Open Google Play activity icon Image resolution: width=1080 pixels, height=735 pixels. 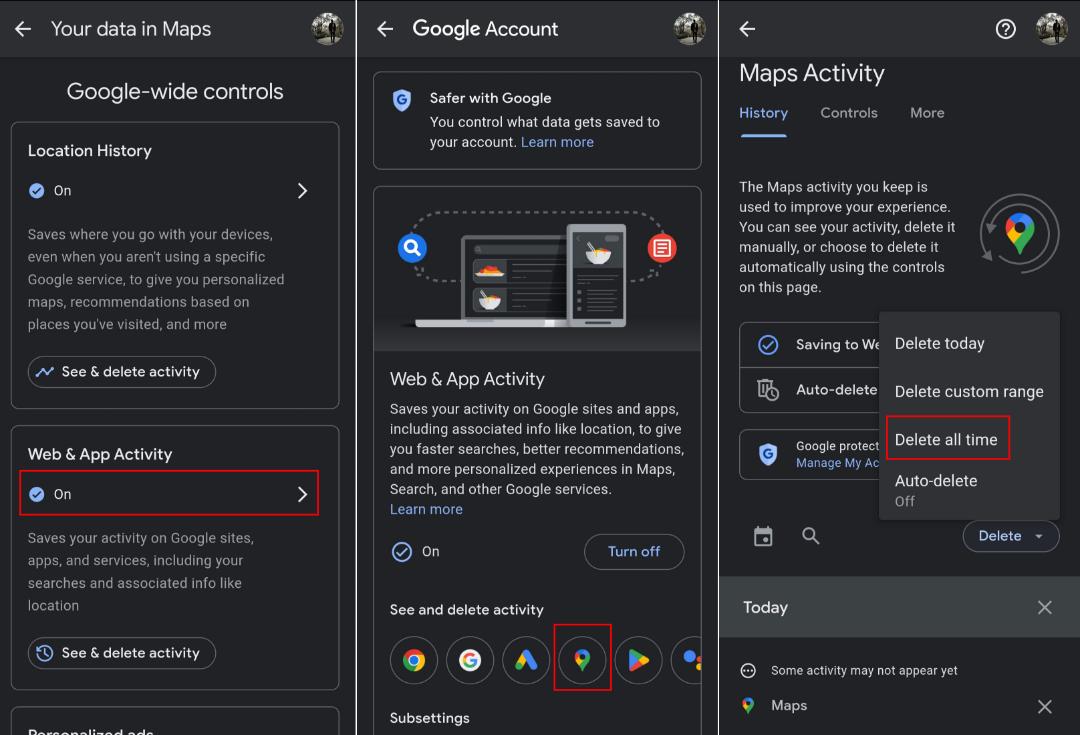(638, 660)
